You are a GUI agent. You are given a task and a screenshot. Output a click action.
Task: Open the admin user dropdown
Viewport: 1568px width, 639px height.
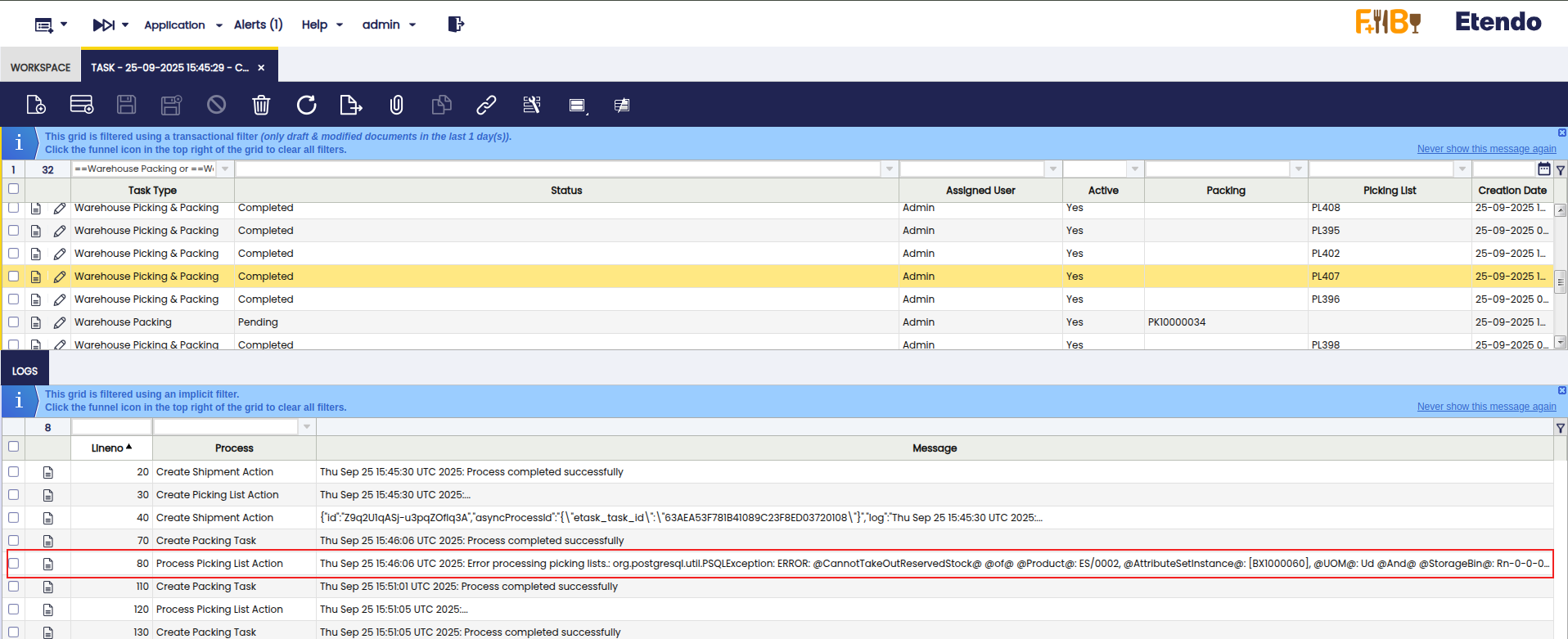(389, 25)
